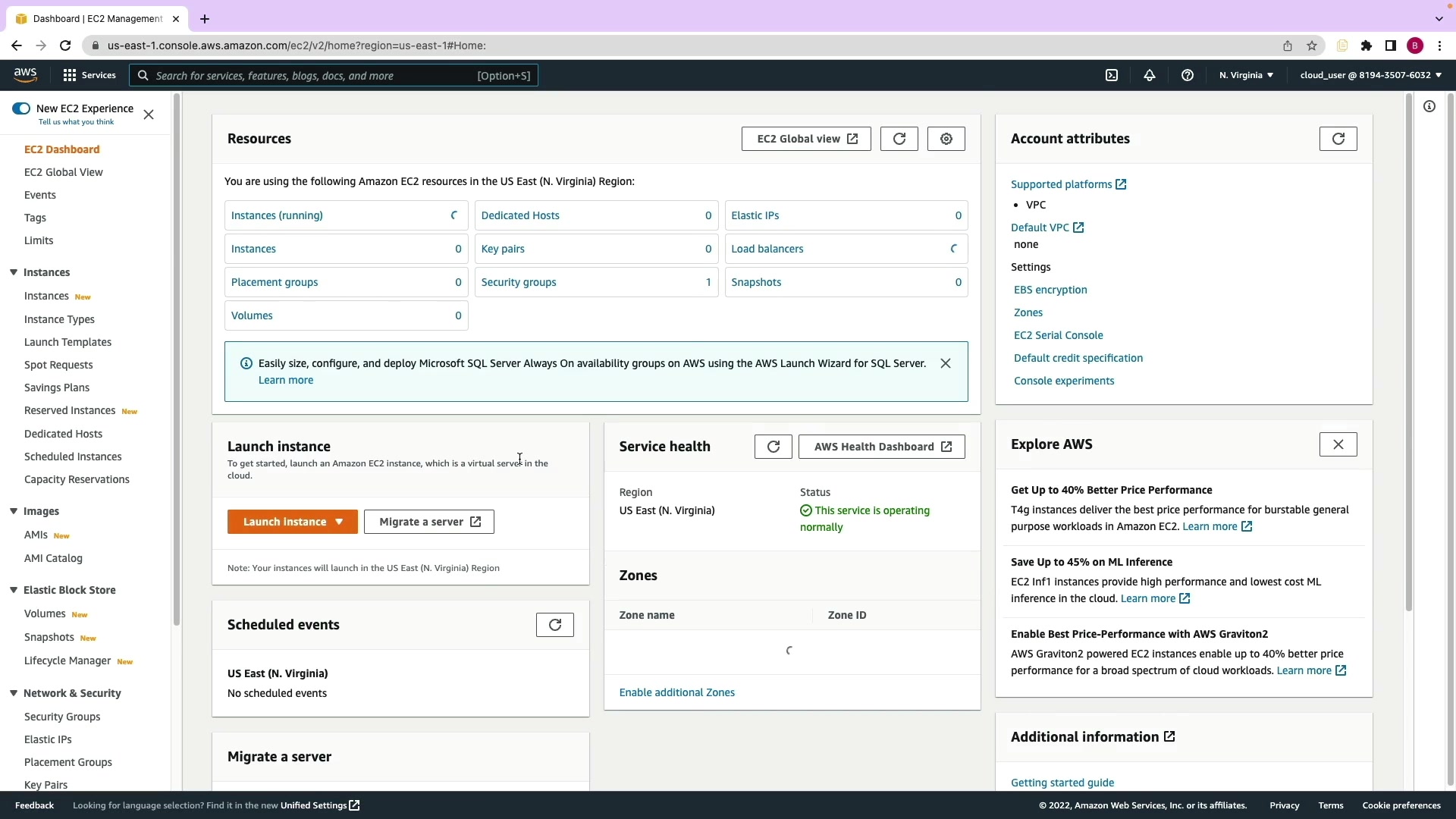This screenshot has height=819, width=1456.
Task: Close the Explore AWS panel
Action: 1338,444
